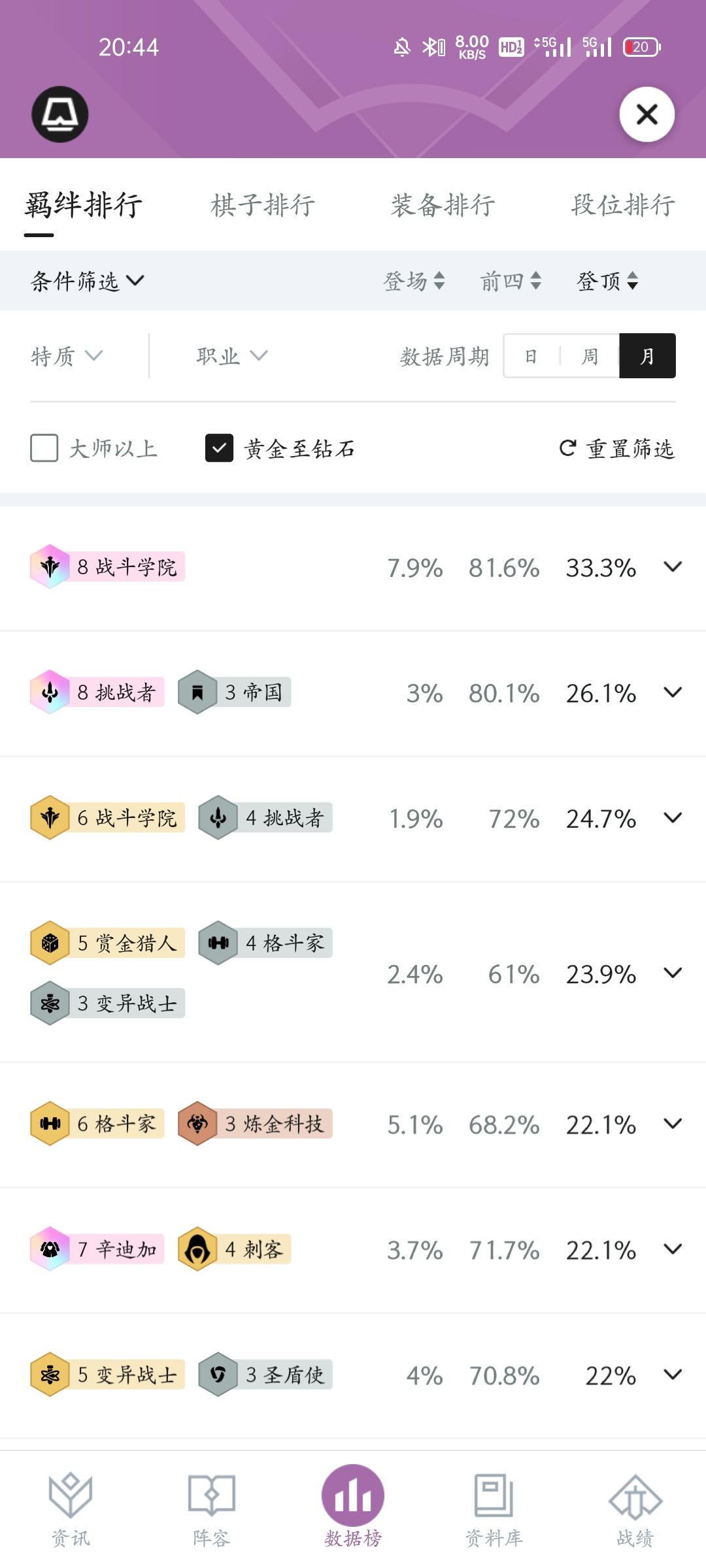Tap the 3 帝国 trait badge icon
Screen dimensions: 706x1568
point(197,692)
